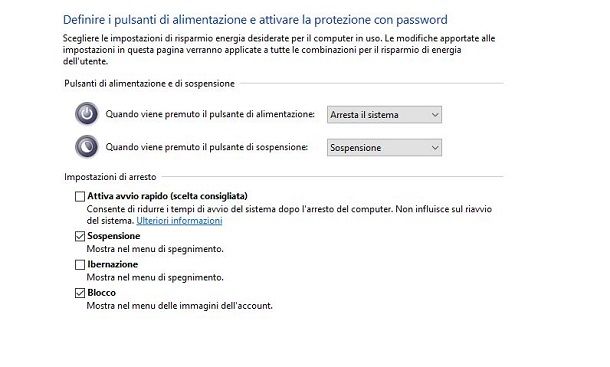Open the 'Arresta il sistema' power button dropdown
The height and width of the screenshot is (367, 610).
(384, 115)
